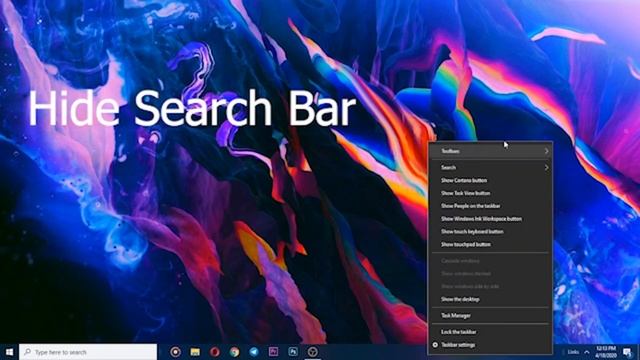Open File Explorer from the taskbar
Screen dimensions: 640x360
195,352
